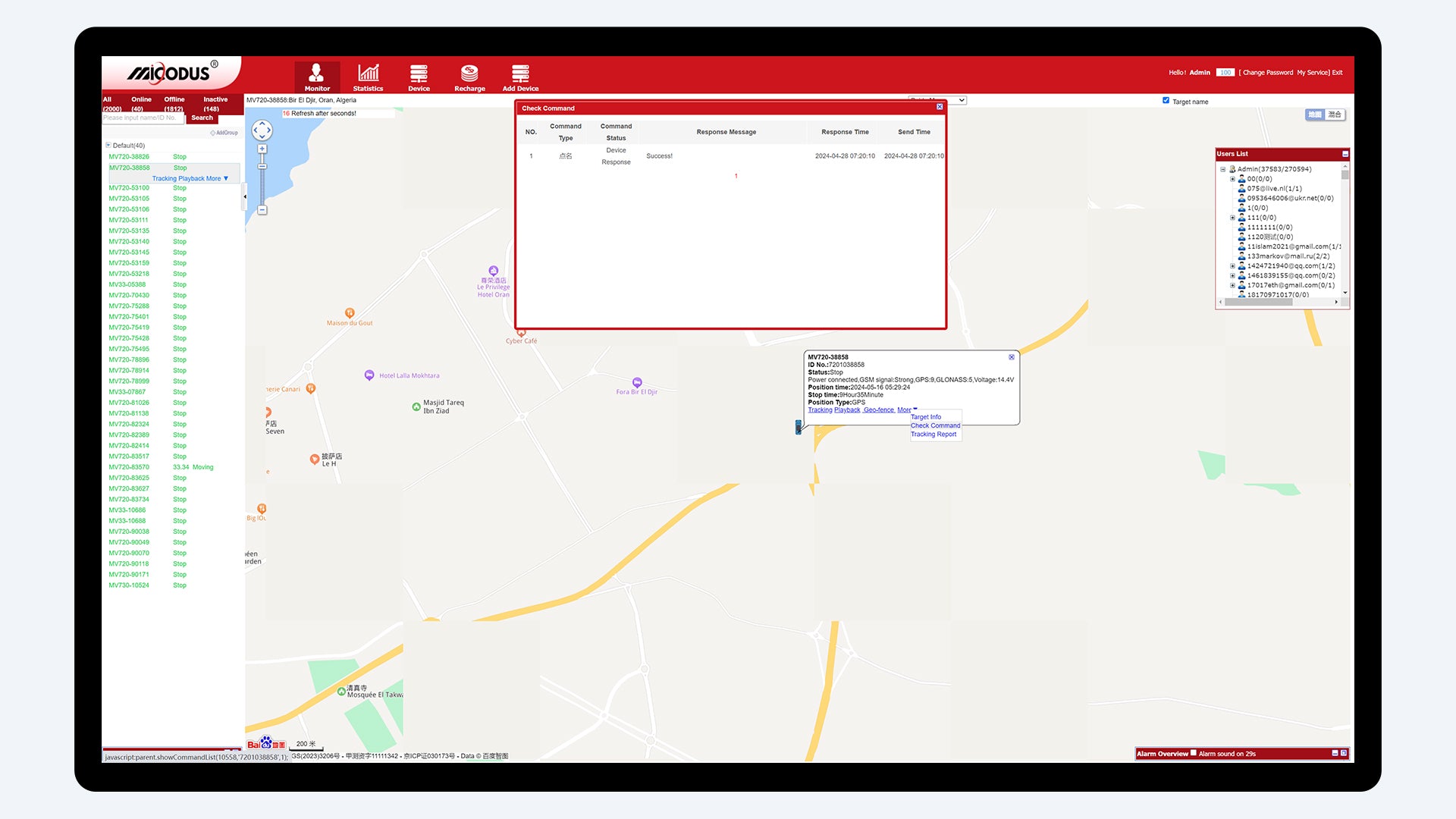Expand the 1424721940@qq.com user node
Image resolution: width=1456 pixels, height=819 pixels.
(x=1232, y=266)
